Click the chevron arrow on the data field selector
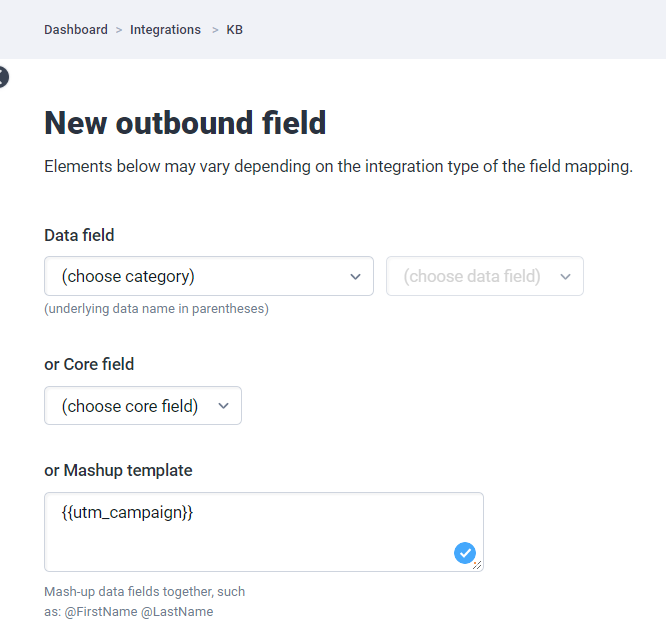This screenshot has width=666, height=632. [x=565, y=277]
